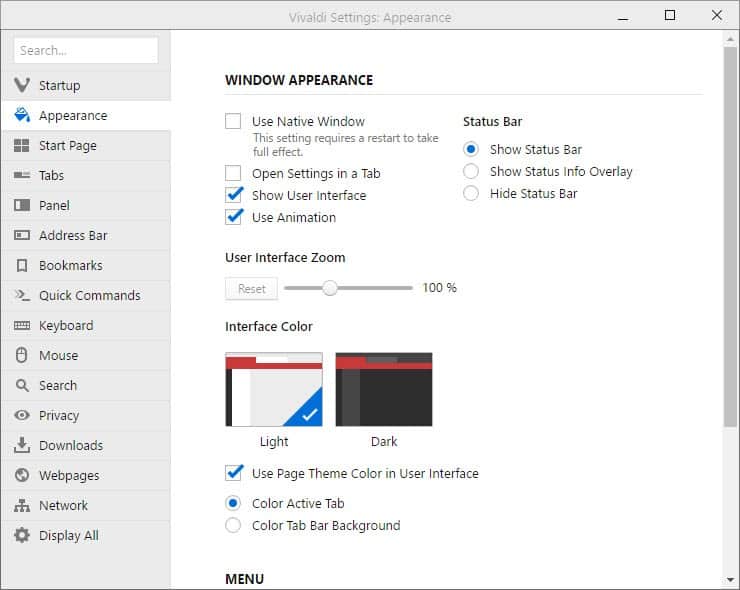The width and height of the screenshot is (740, 590).
Task: Click the settings Search input field
Action: tap(86, 50)
